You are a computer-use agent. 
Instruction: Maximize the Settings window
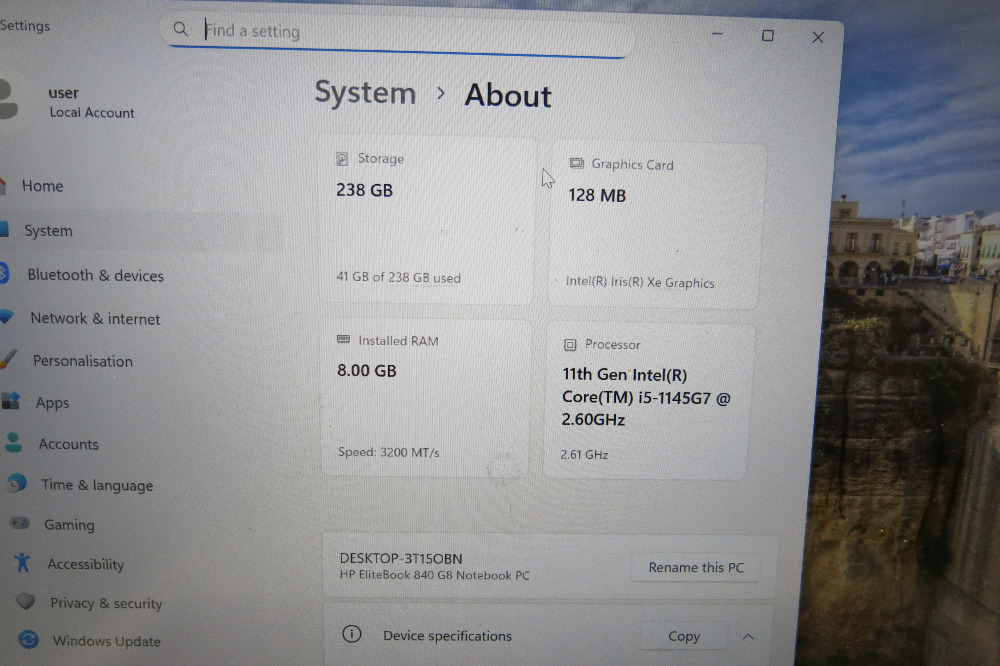coord(768,36)
